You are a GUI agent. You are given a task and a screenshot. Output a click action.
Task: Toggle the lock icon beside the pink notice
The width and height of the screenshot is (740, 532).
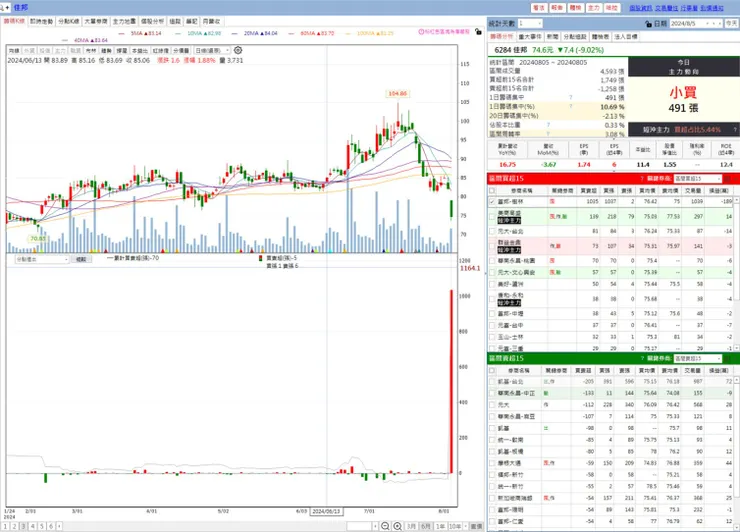(478, 32)
